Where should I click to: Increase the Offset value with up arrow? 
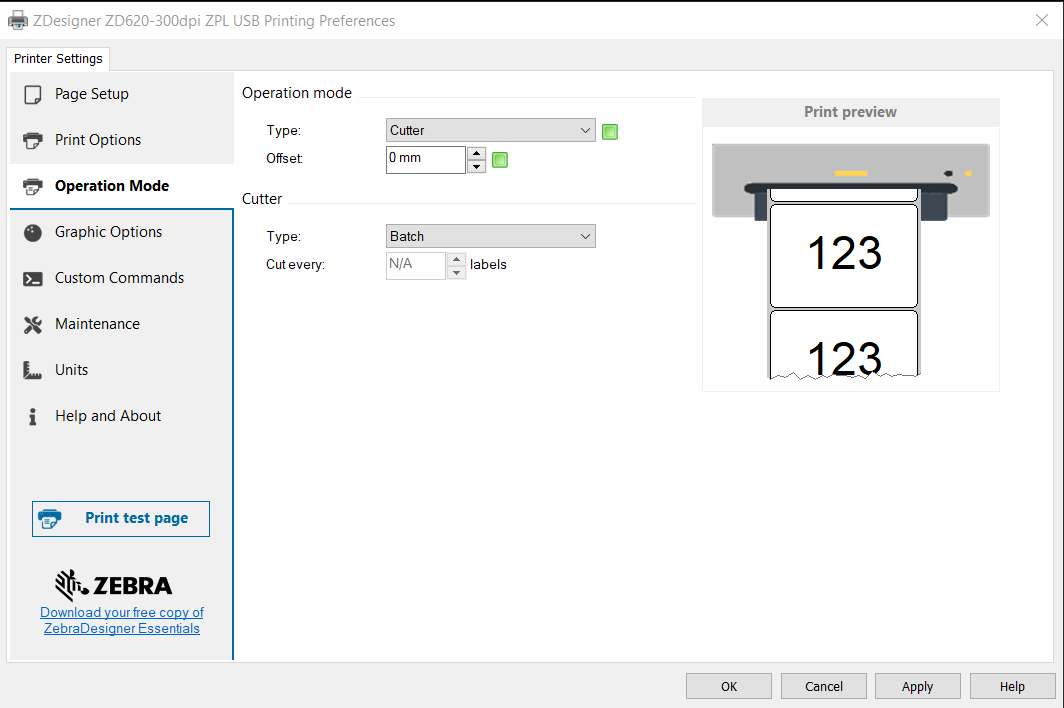[x=477, y=153]
